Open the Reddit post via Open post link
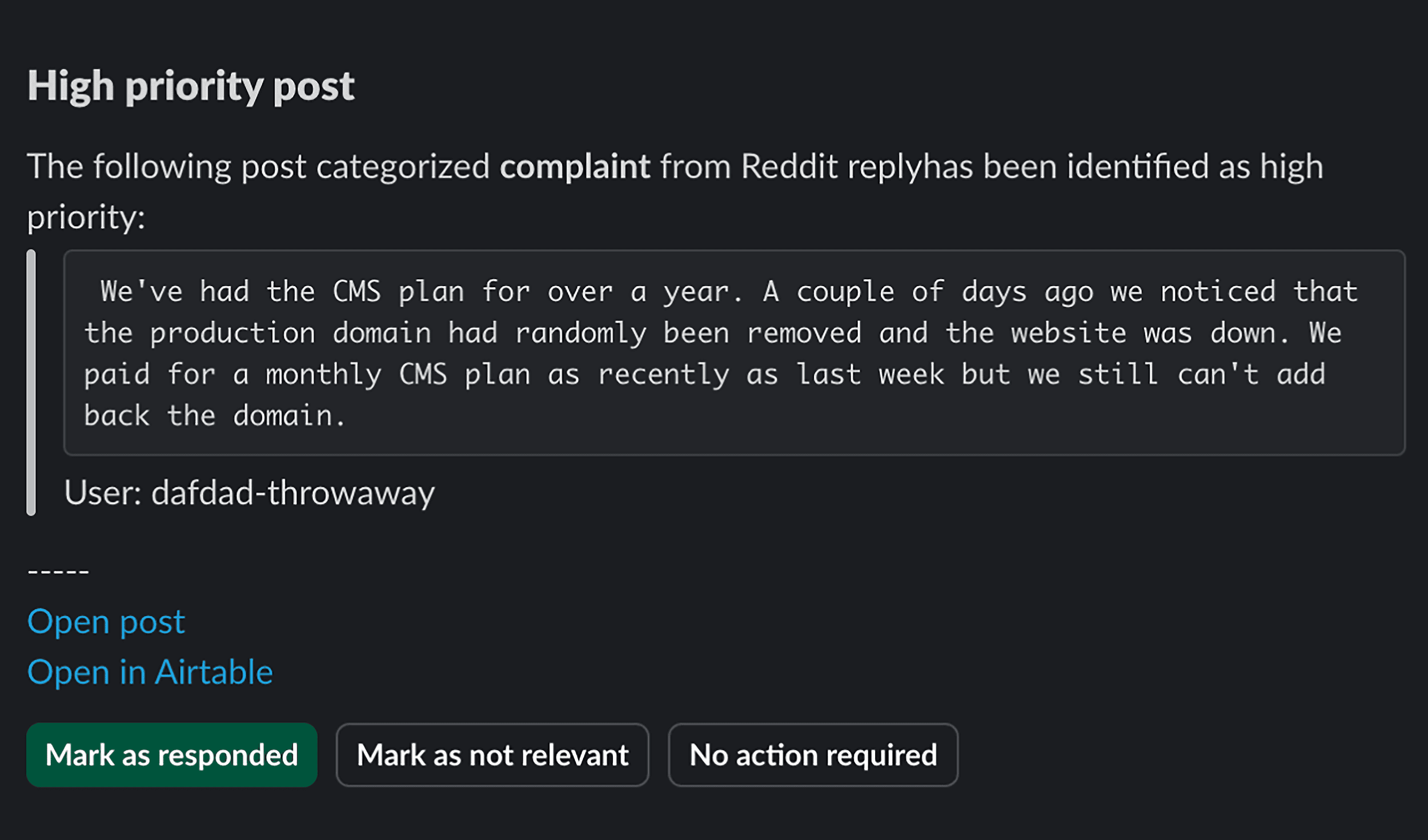The image size is (1428, 840). click(106, 621)
